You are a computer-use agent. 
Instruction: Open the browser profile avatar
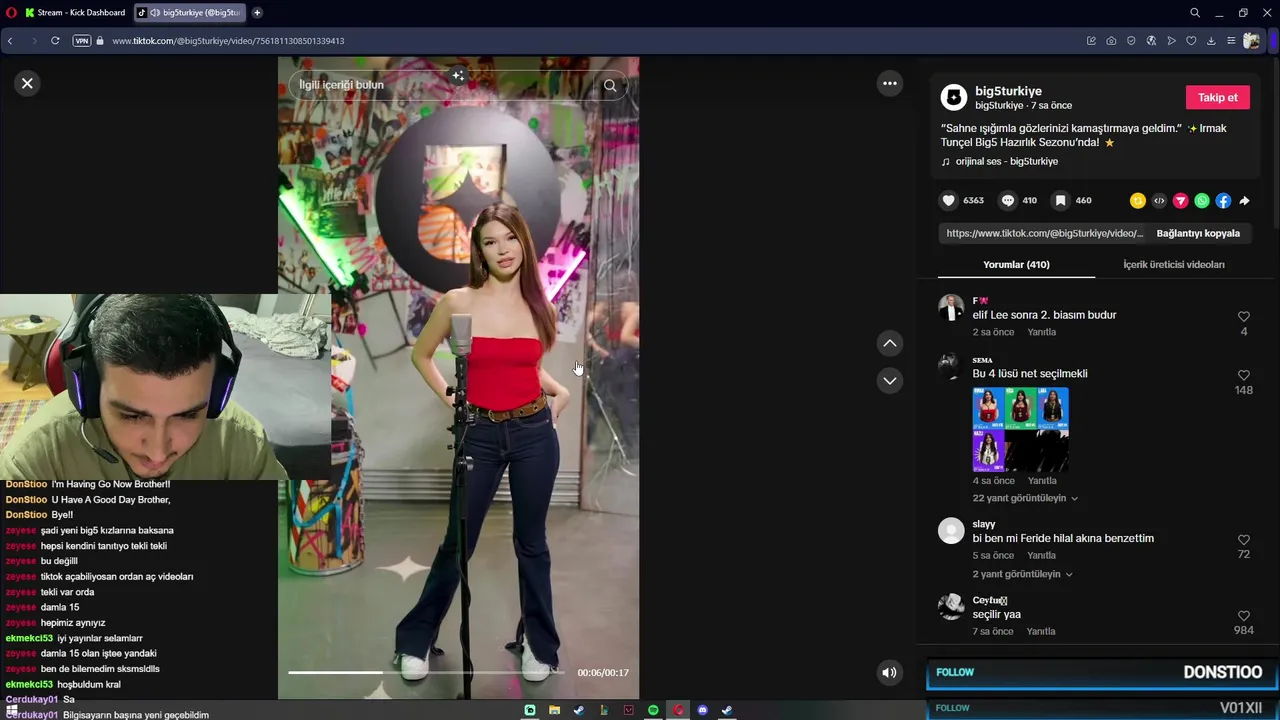1252,41
